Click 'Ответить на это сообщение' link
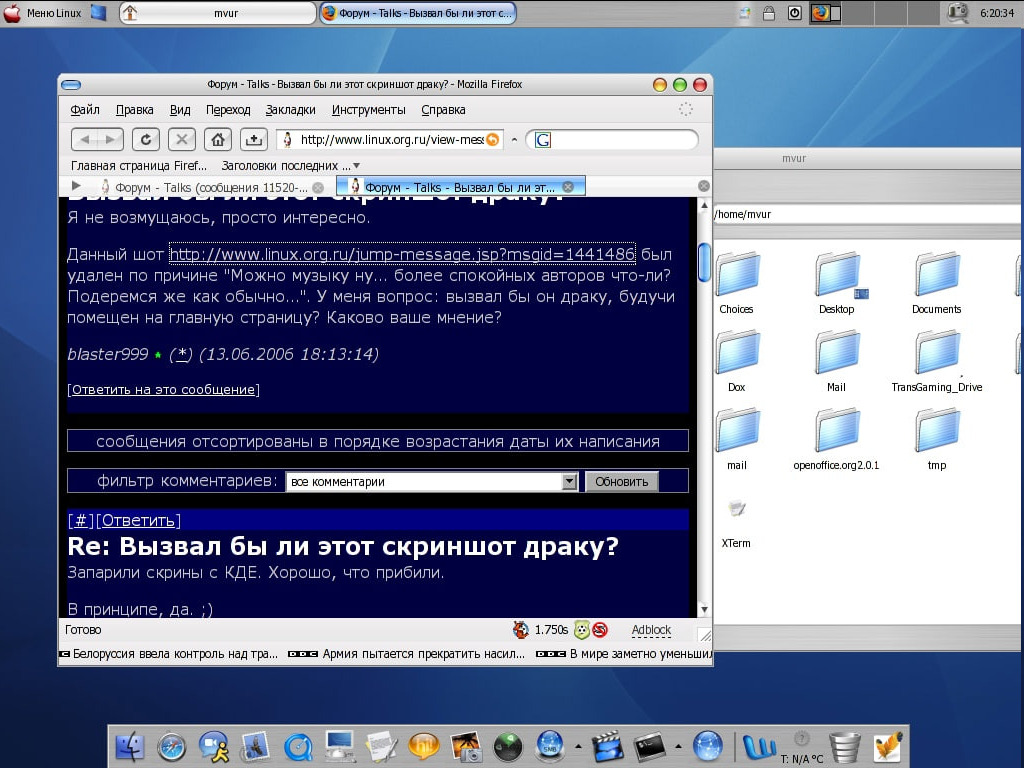This screenshot has height=768, width=1024. click(x=163, y=390)
